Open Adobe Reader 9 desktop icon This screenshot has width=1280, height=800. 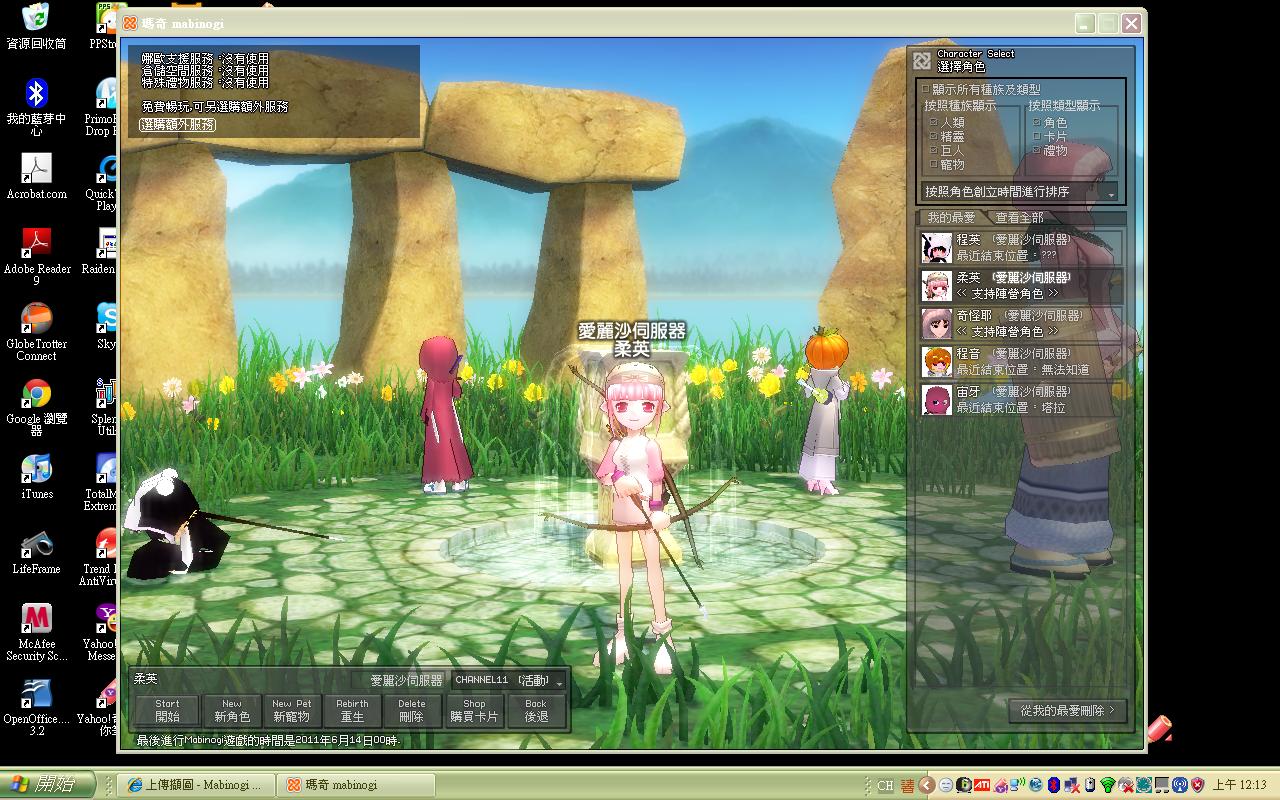pyautogui.click(x=37, y=244)
